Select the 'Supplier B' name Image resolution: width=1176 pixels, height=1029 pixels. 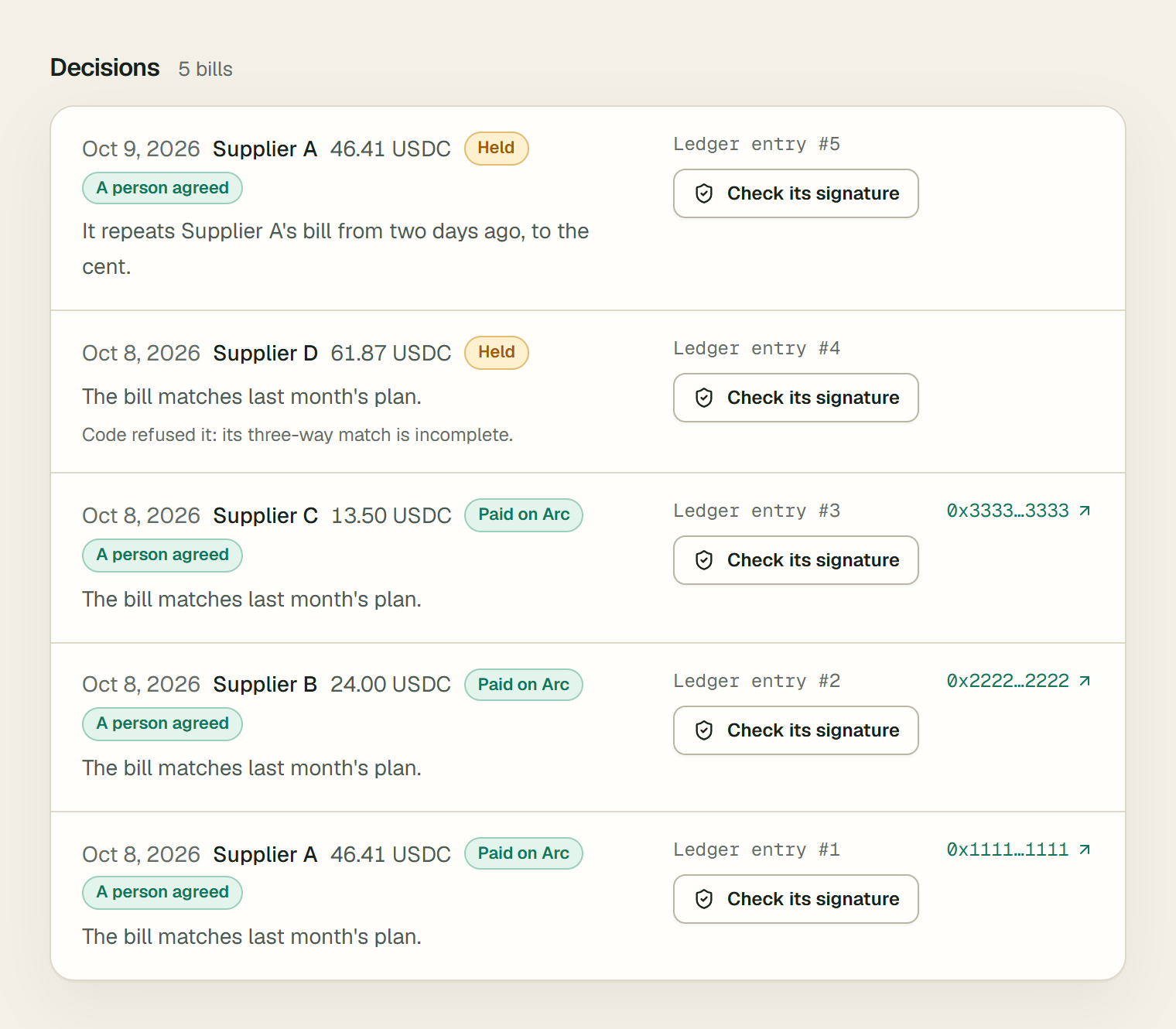pos(265,685)
